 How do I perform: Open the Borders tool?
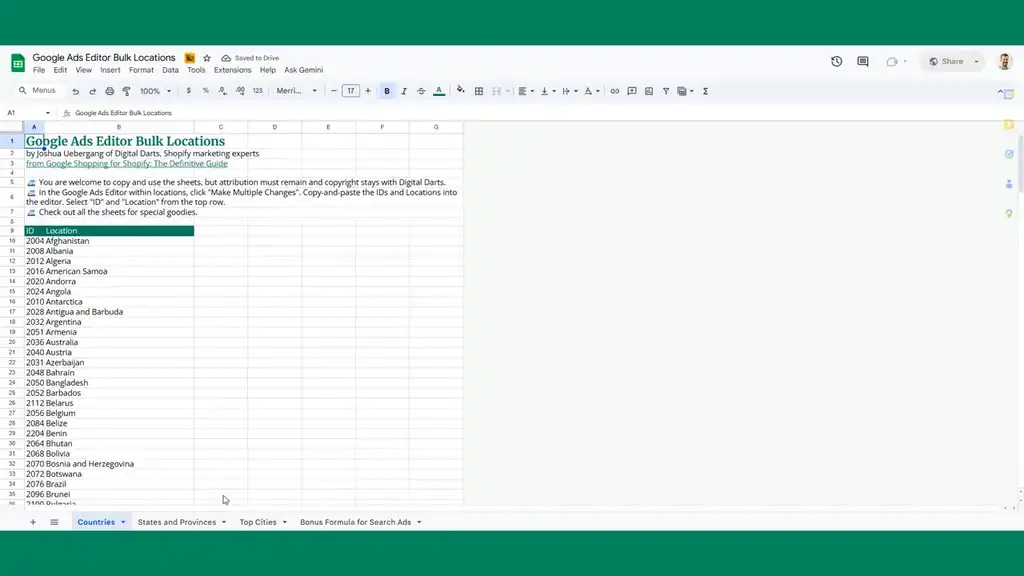point(478,91)
